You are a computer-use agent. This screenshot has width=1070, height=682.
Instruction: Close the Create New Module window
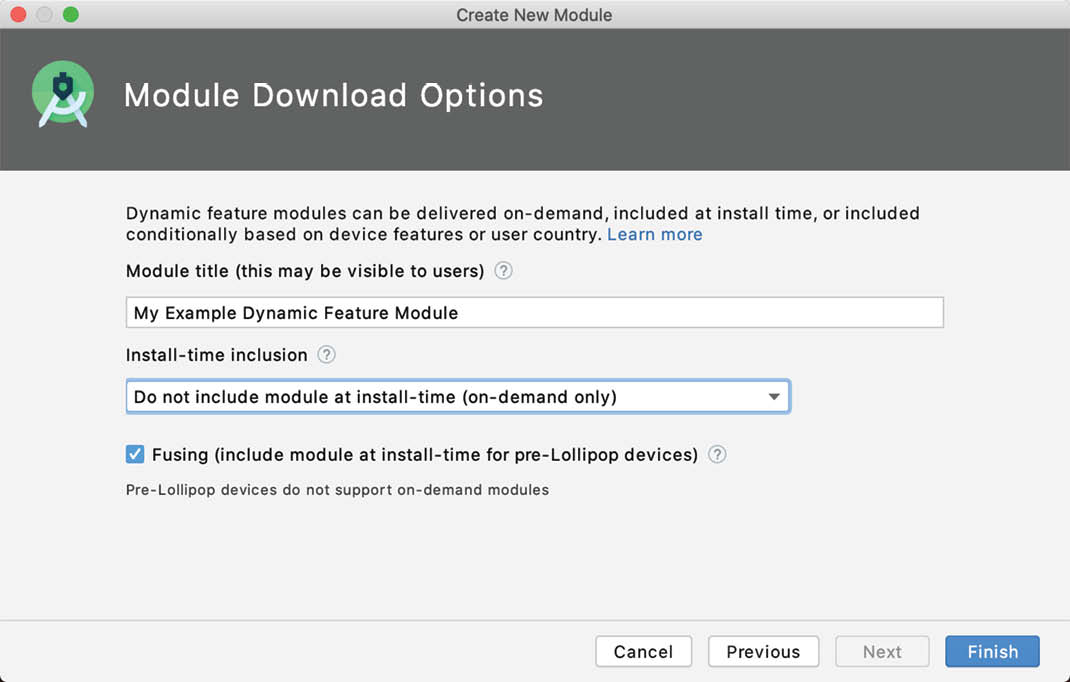(x=18, y=14)
